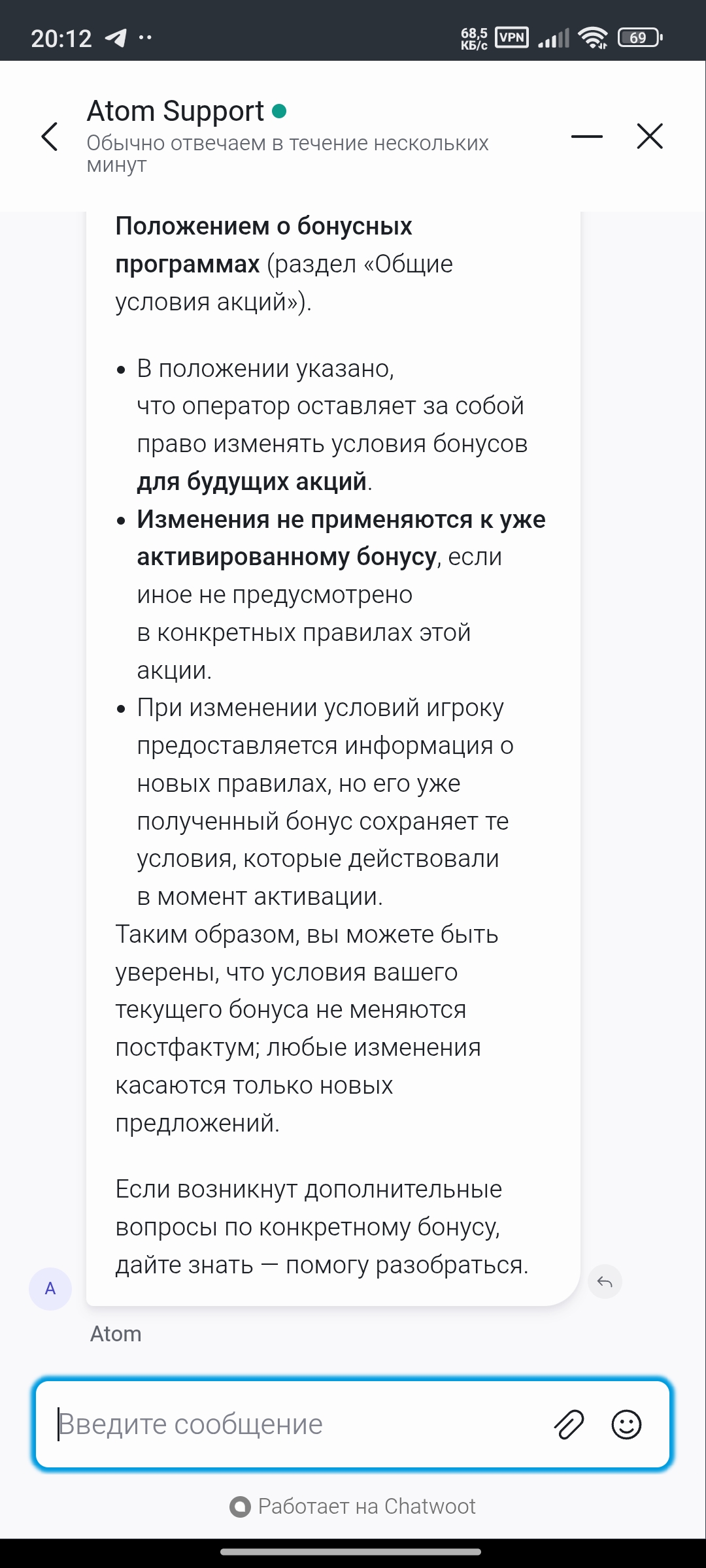This screenshot has width=706, height=1568.
Task: Tap the clock showing 20:12
Action: 61,39
